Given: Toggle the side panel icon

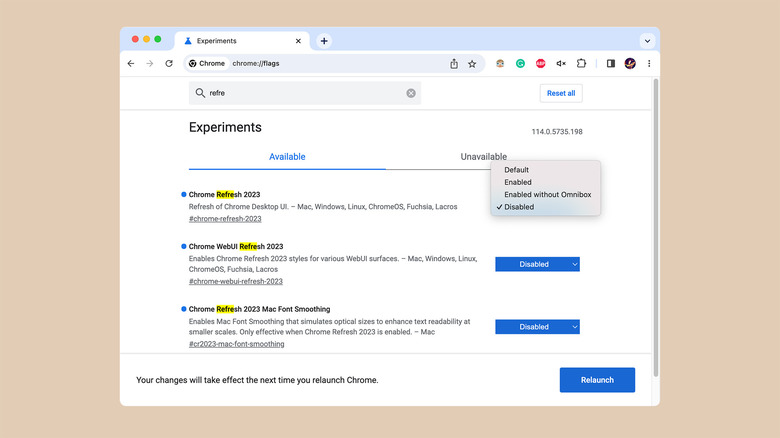Looking at the screenshot, I should [611, 64].
